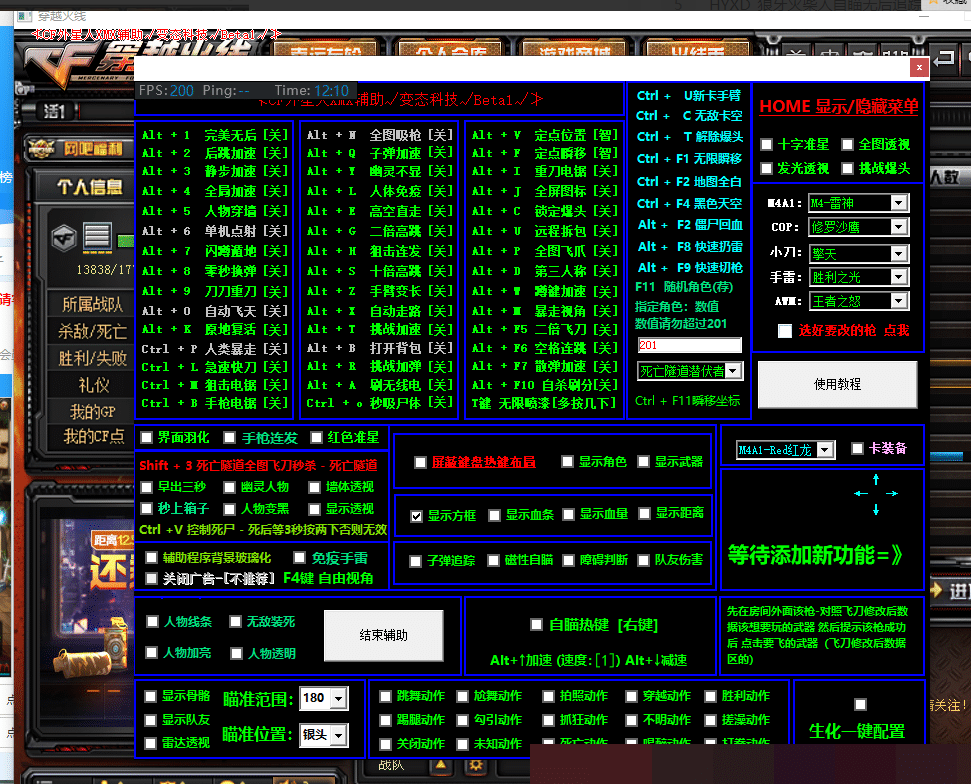Click the gear icon in the game's bottom bar
The image size is (971, 784).
tap(476, 765)
